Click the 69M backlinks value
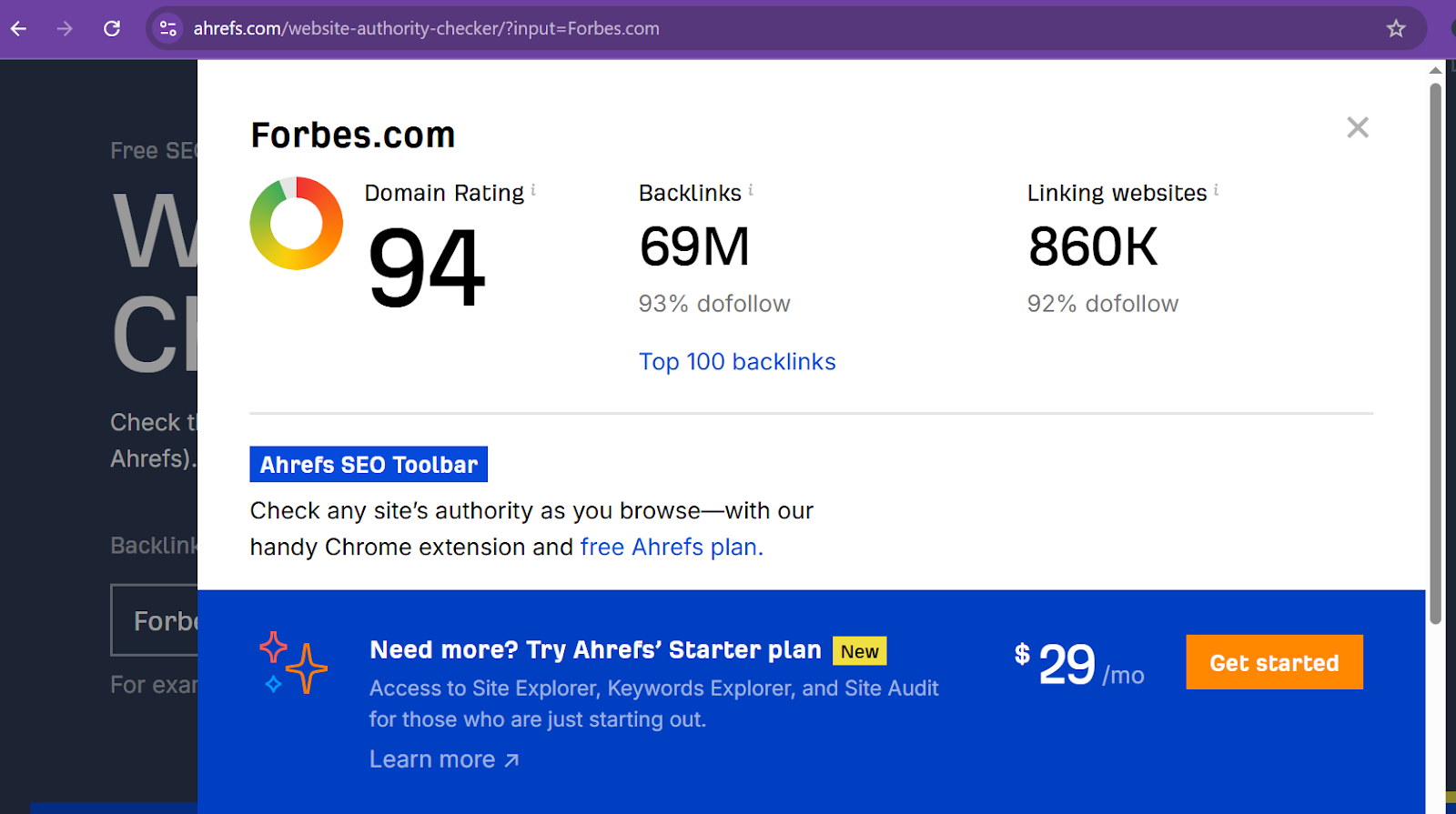 (x=694, y=246)
